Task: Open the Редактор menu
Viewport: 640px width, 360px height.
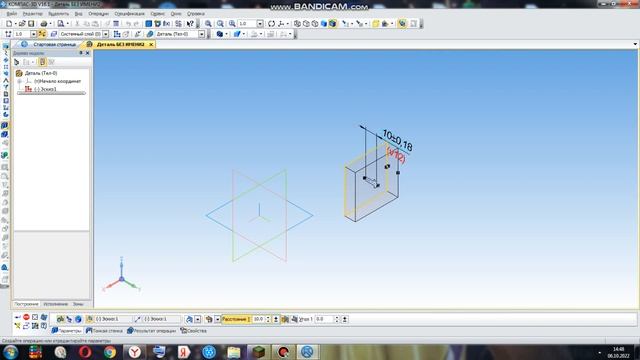Action: coord(32,13)
